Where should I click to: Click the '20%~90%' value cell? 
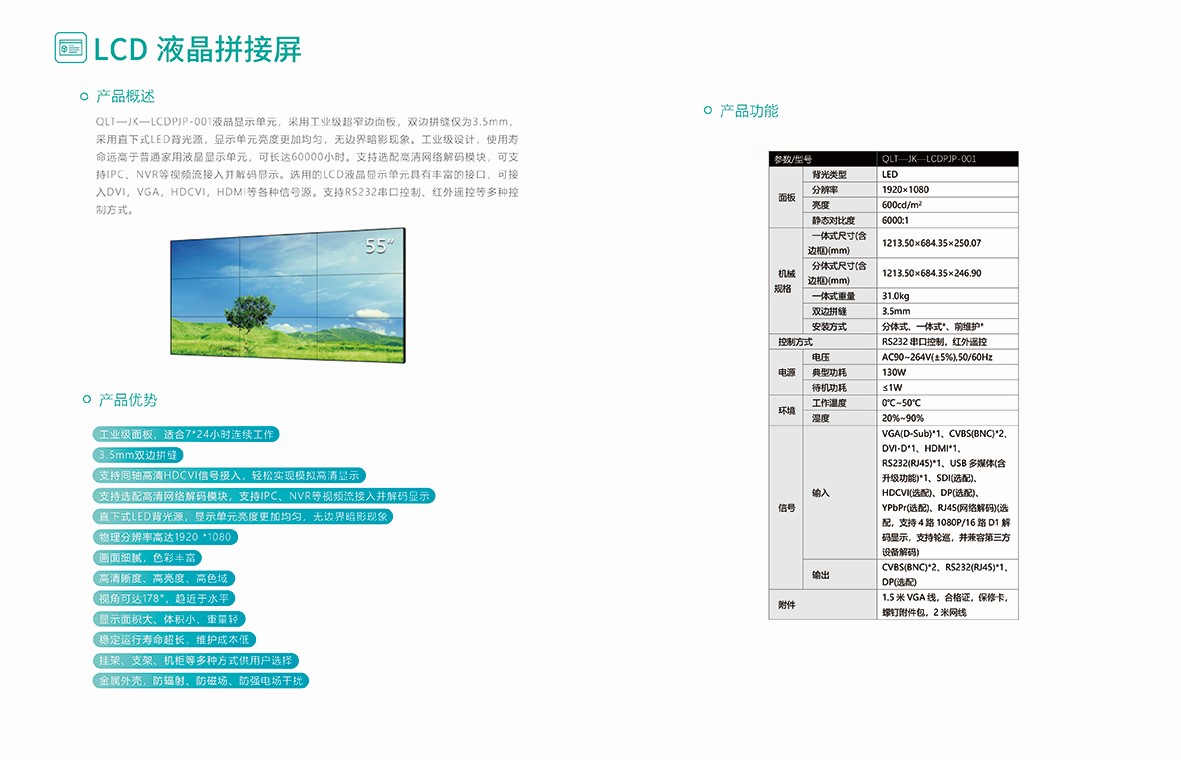(x=948, y=418)
